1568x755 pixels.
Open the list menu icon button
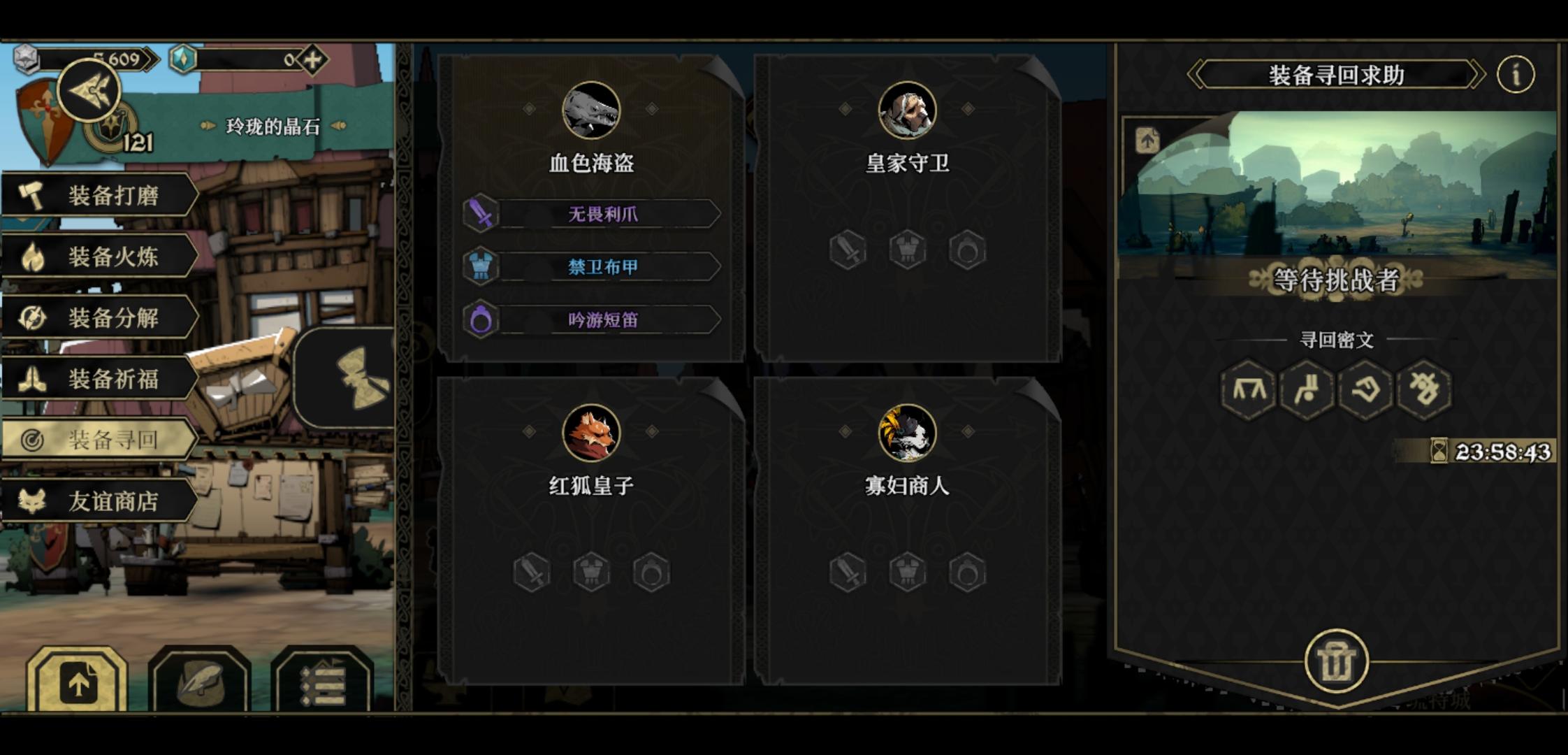coord(322,680)
